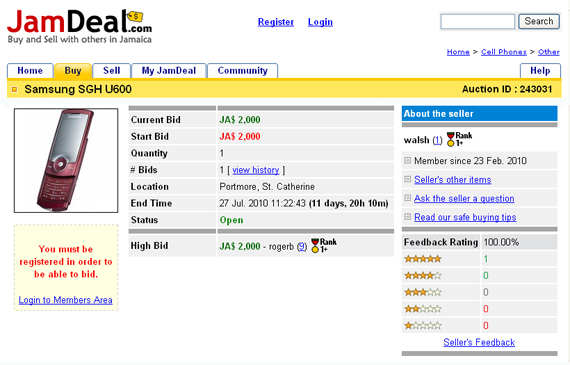This screenshot has height=365, width=570.
Task: Click the Register link
Action: point(276,22)
